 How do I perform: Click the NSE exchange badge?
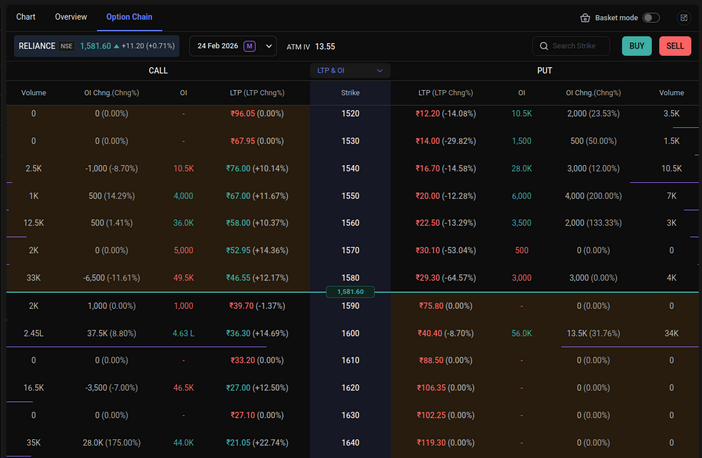pos(66,46)
